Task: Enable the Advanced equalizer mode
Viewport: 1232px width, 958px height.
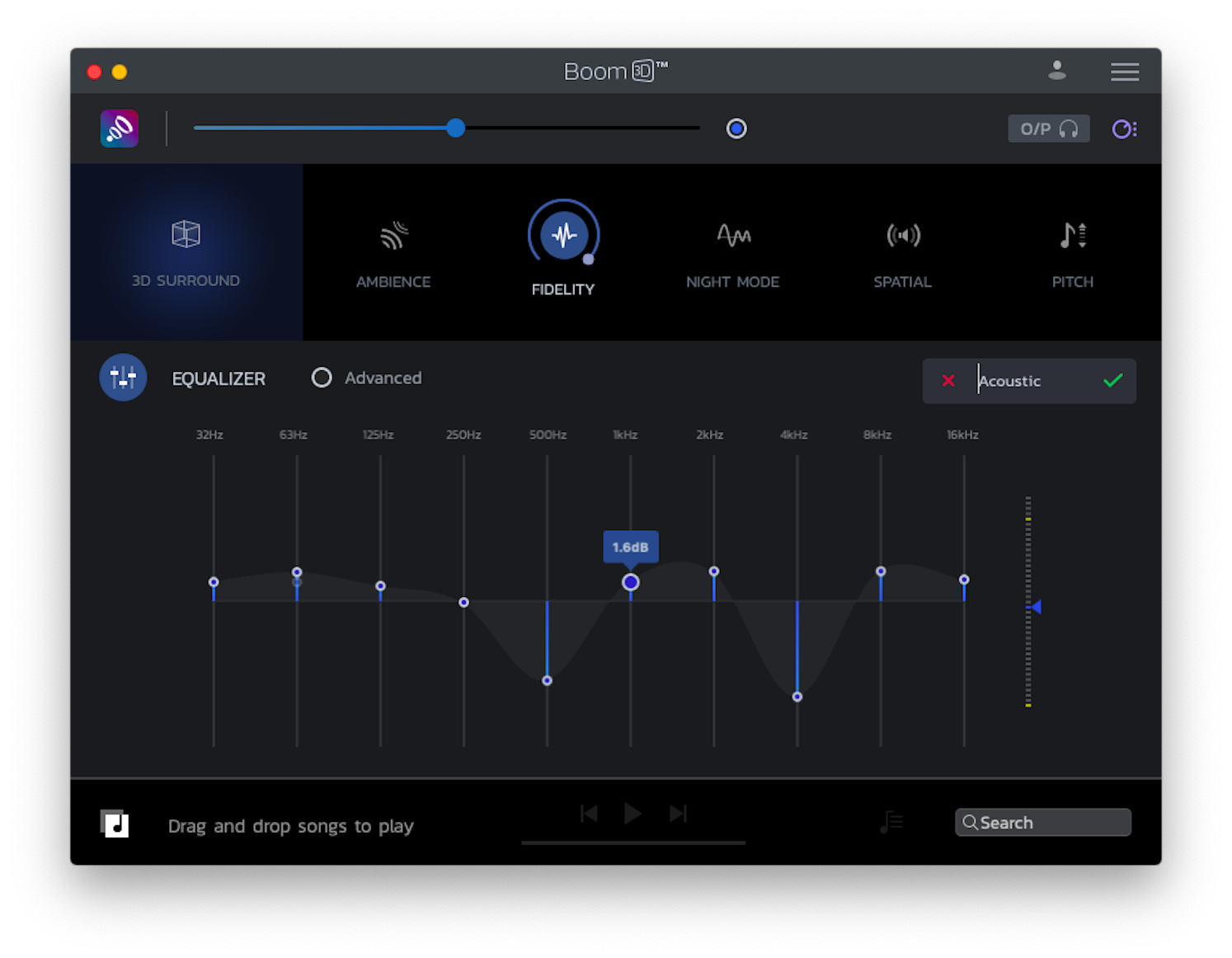Action: click(322, 377)
